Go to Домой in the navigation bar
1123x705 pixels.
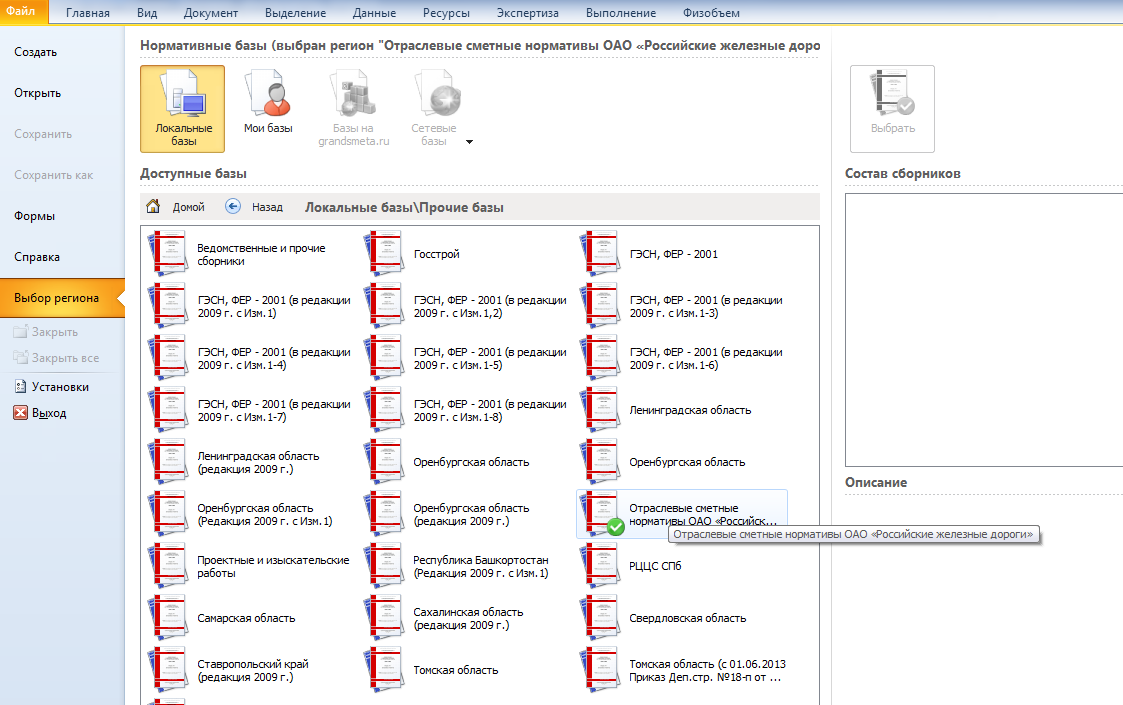[x=175, y=207]
